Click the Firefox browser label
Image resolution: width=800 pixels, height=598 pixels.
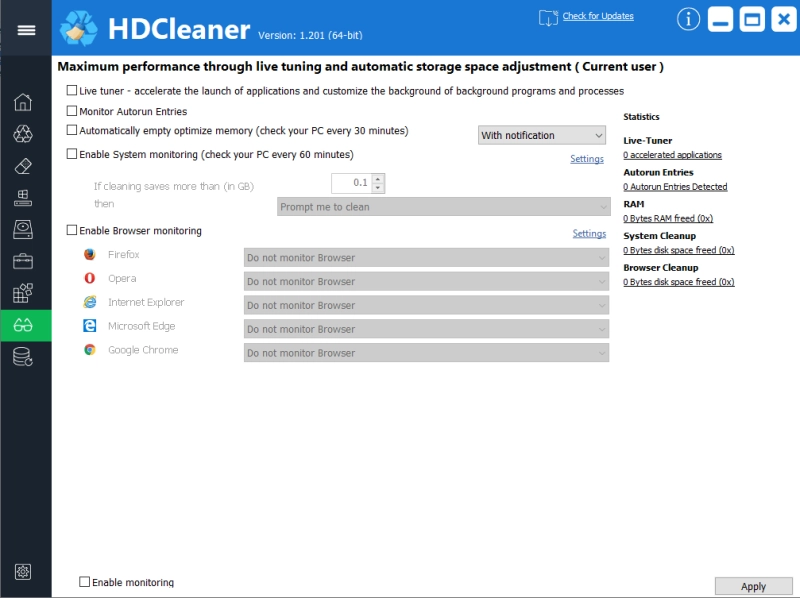123,254
